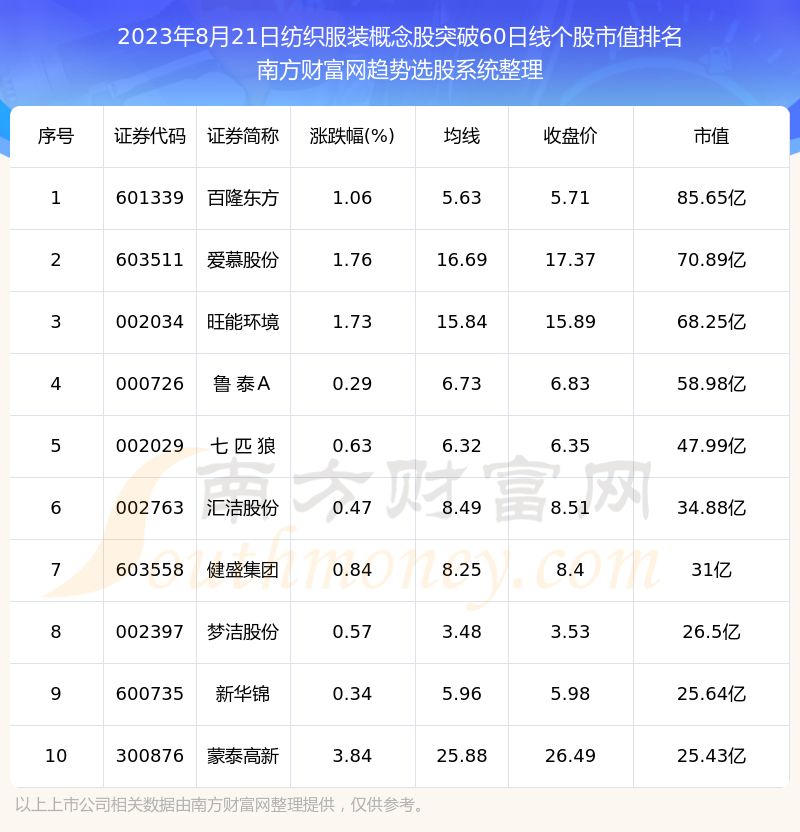800x832 pixels.
Task: Click market value 26.5亿
Action: click(711, 632)
